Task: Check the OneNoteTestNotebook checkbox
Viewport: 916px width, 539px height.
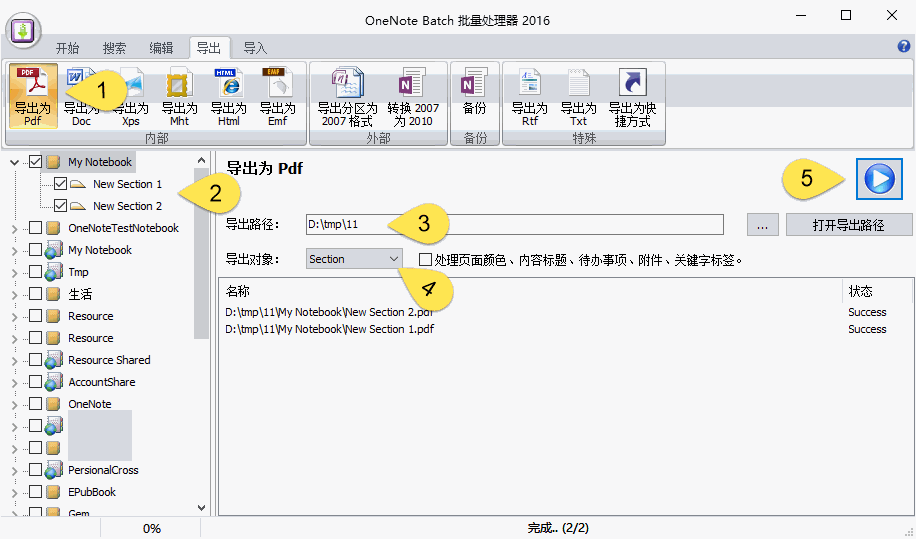Action: pyautogui.click(x=36, y=228)
